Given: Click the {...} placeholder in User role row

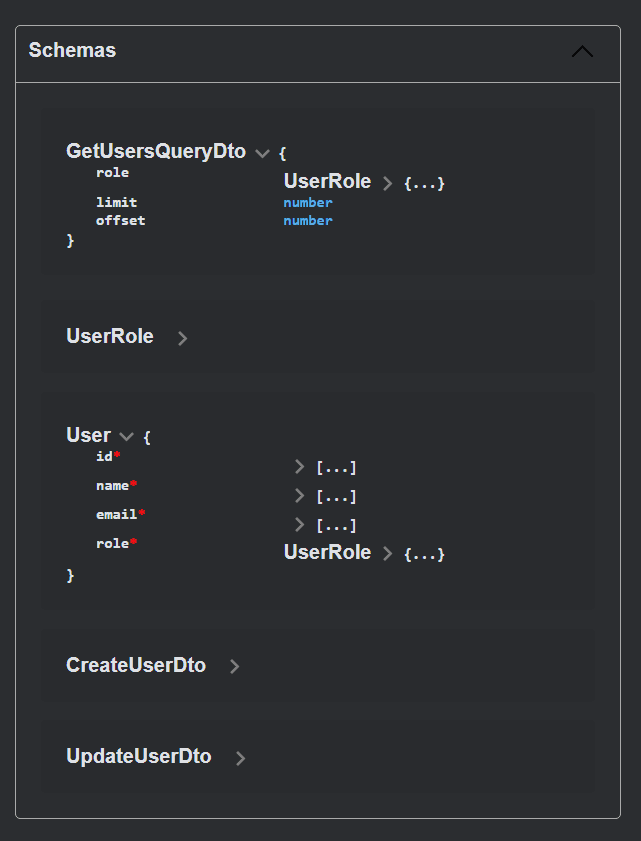Looking at the screenshot, I should point(424,554).
